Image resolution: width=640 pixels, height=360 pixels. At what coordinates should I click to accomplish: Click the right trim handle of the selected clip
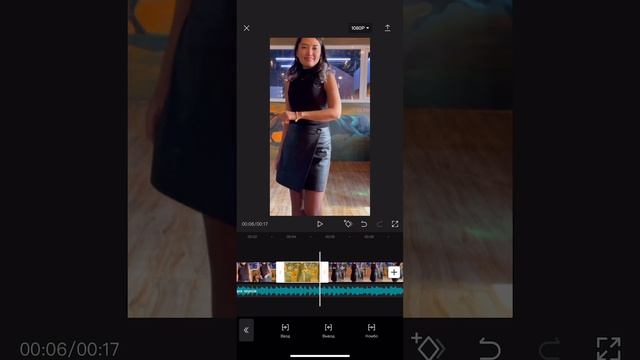tap(324, 272)
